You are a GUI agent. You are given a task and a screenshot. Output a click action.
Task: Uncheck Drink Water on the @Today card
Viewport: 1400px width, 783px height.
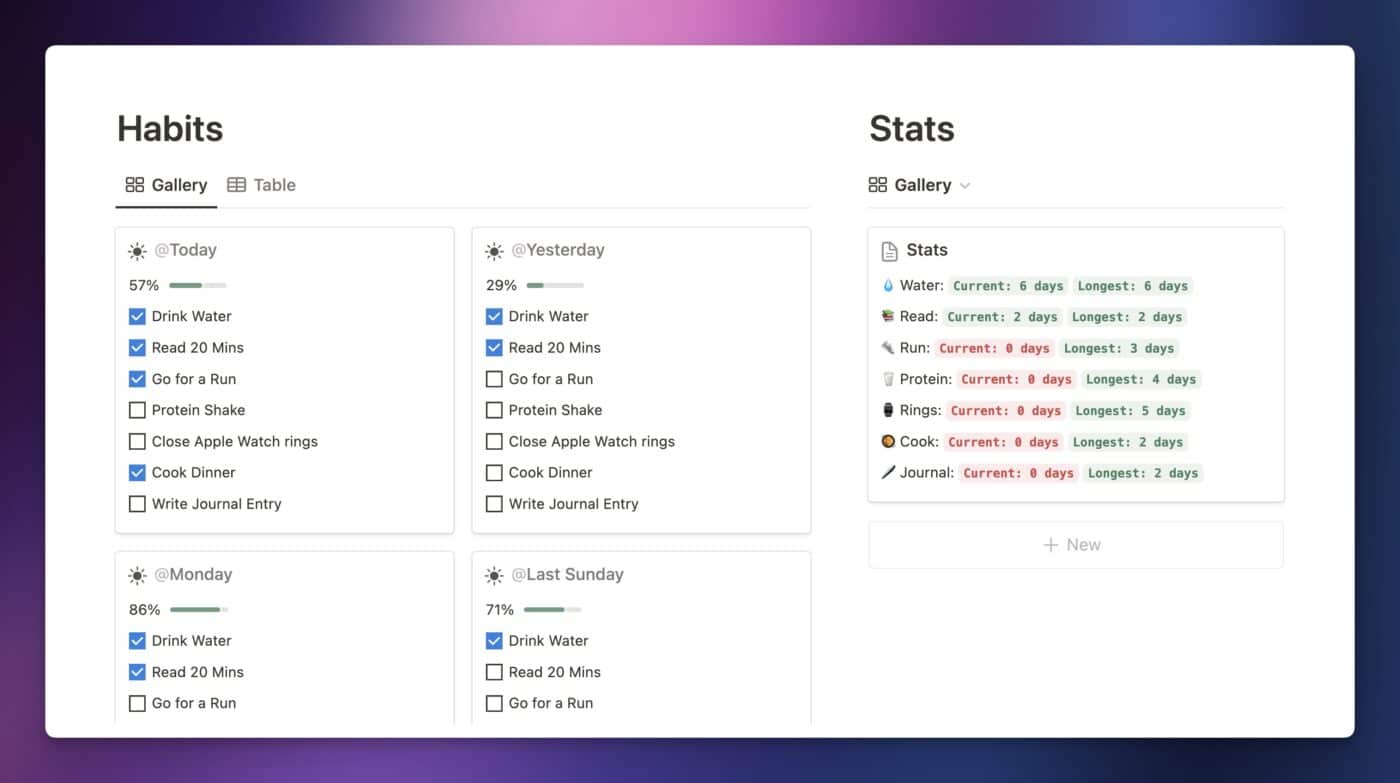pyautogui.click(x=137, y=316)
